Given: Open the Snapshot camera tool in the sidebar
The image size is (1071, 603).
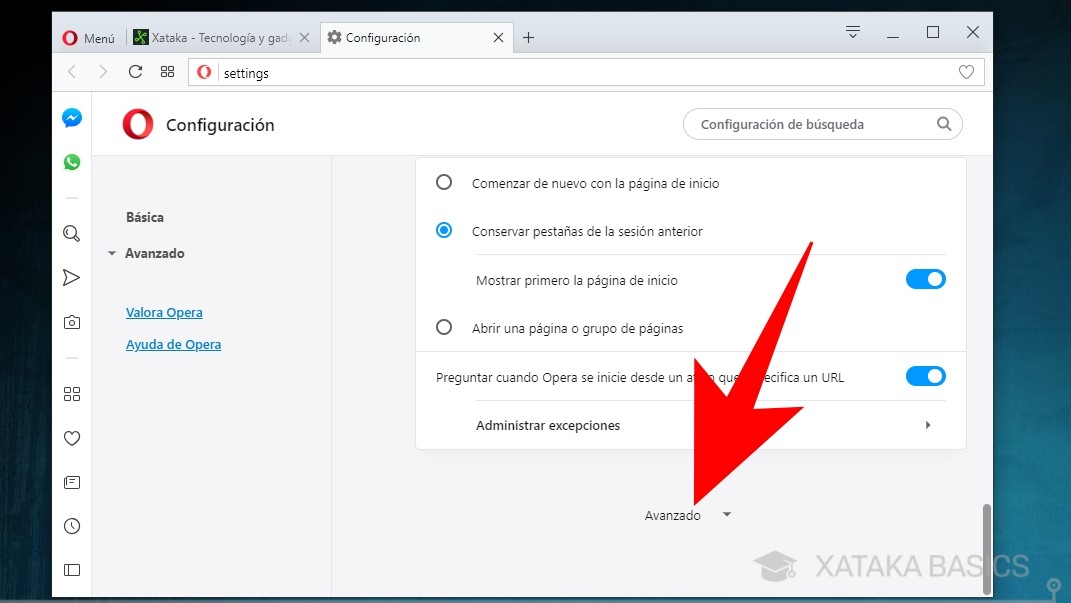Looking at the screenshot, I should [71, 321].
